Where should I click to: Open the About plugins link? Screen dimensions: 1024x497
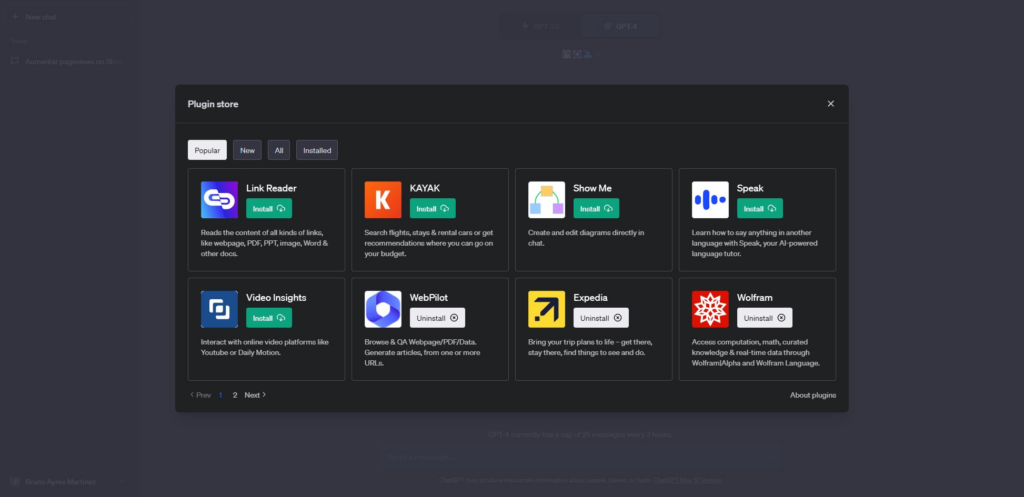coord(812,395)
